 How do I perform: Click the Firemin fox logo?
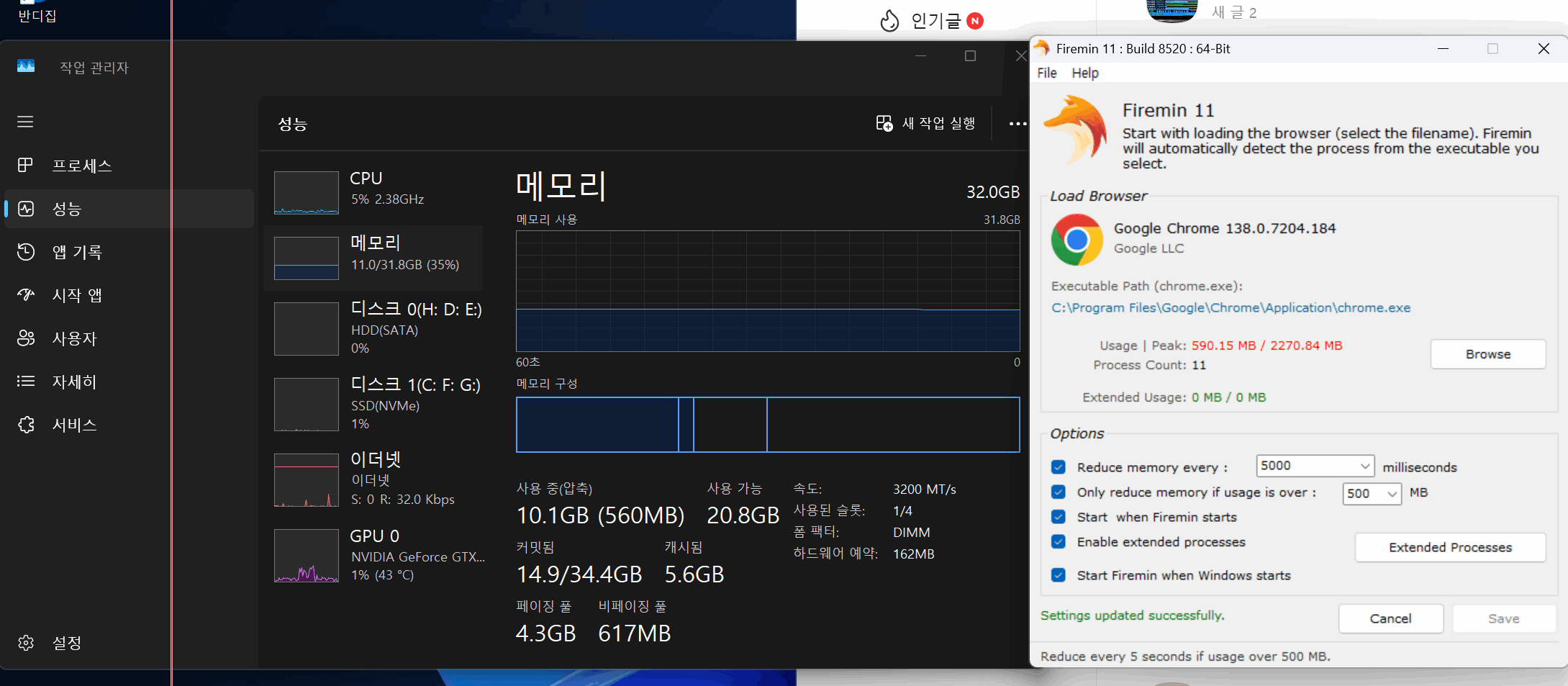[1076, 129]
